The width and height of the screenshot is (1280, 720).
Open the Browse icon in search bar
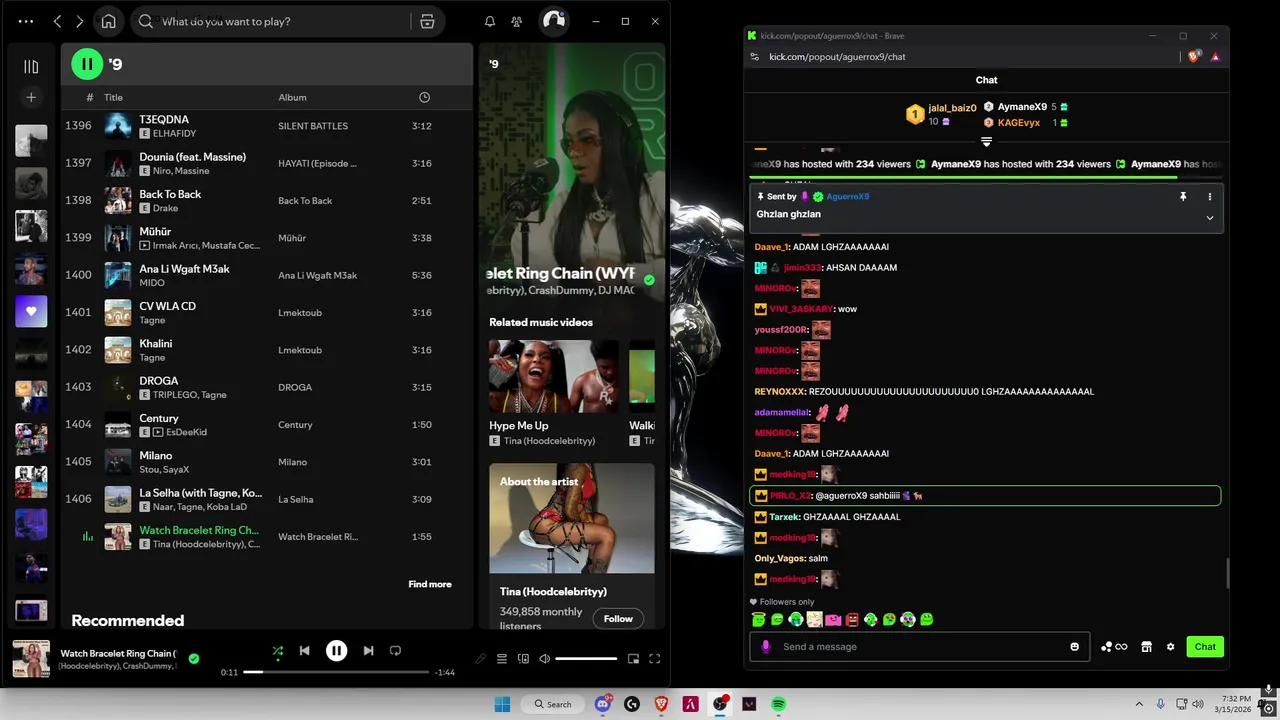click(427, 21)
